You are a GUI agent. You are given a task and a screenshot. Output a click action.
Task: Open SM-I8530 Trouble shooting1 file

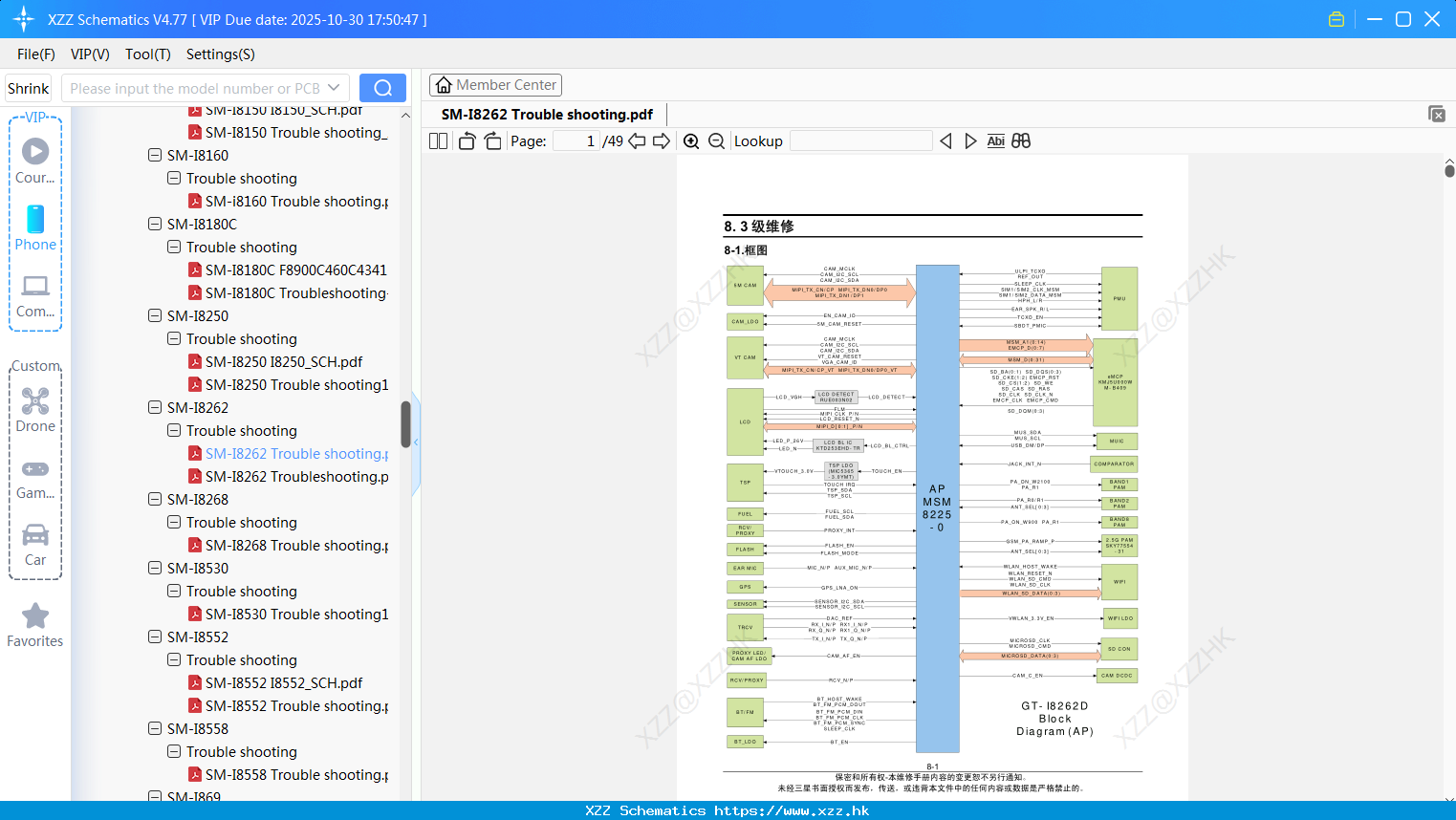297,615
